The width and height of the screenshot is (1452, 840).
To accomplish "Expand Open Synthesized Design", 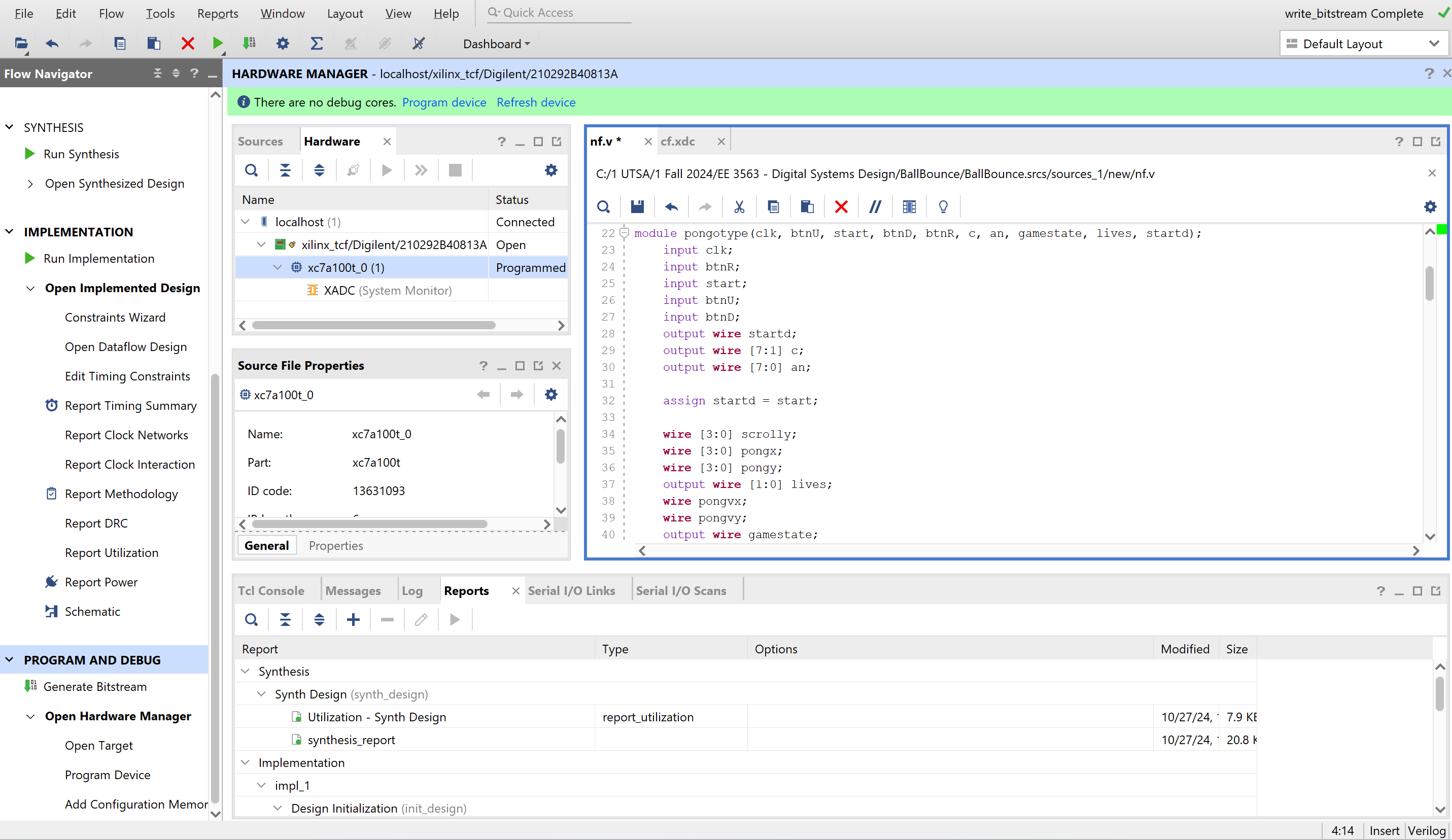I will (x=30, y=184).
